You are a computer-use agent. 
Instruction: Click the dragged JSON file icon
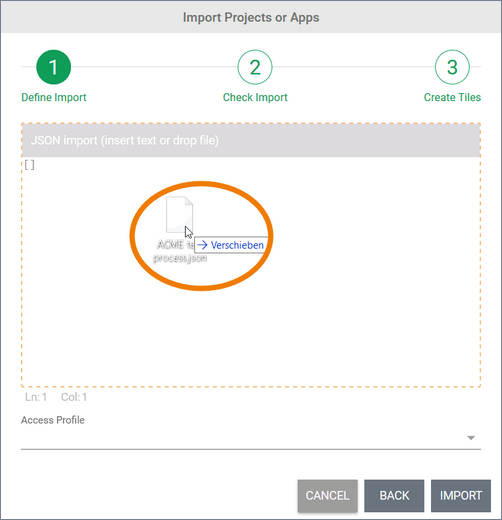(180, 215)
